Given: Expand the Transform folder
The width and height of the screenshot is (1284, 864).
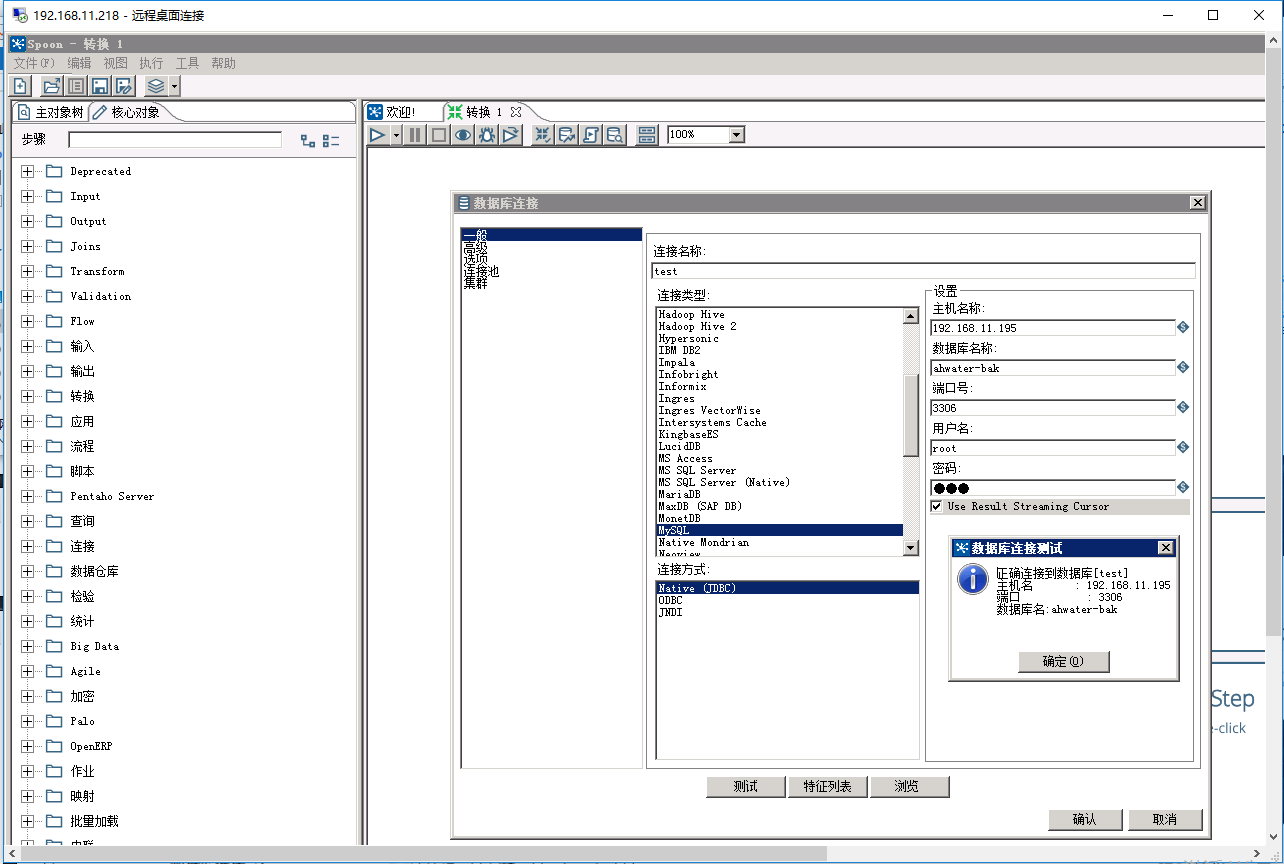Looking at the screenshot, I should pyautogui.click(x=27, y=271).
